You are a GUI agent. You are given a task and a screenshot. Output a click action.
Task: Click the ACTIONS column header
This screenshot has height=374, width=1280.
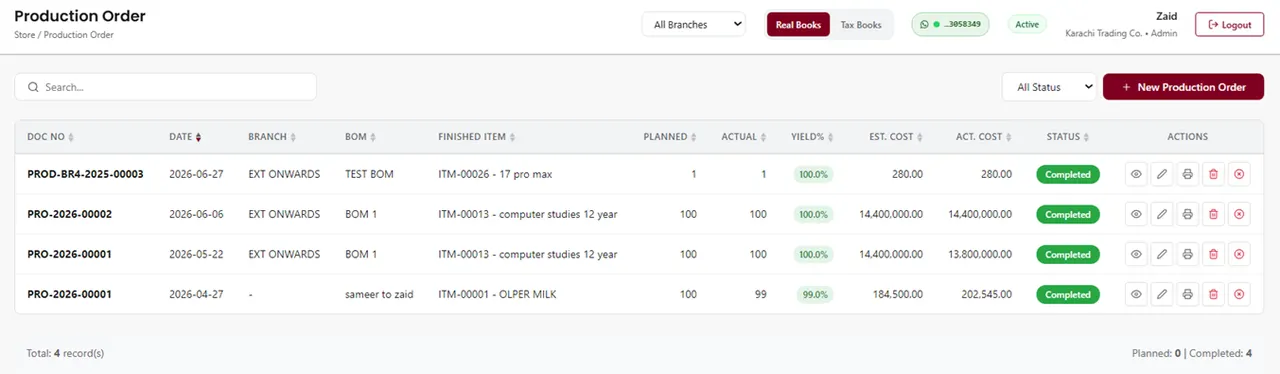click(1188, 137)
